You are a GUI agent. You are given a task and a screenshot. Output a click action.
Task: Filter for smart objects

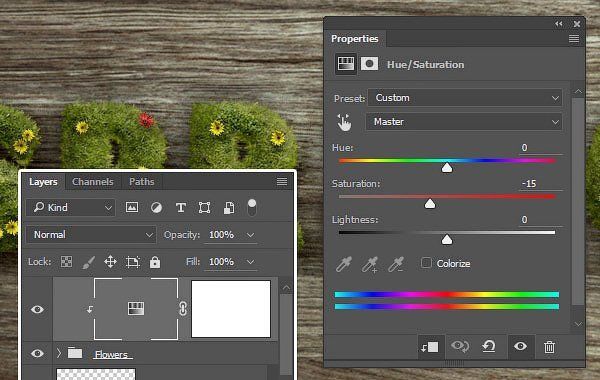[x=229, y=208]
